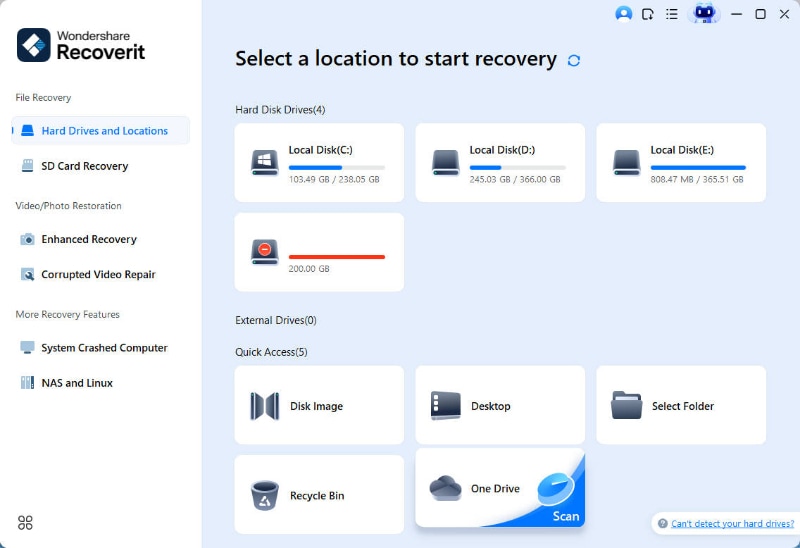Click the One Drive label text

coord(495,488)
